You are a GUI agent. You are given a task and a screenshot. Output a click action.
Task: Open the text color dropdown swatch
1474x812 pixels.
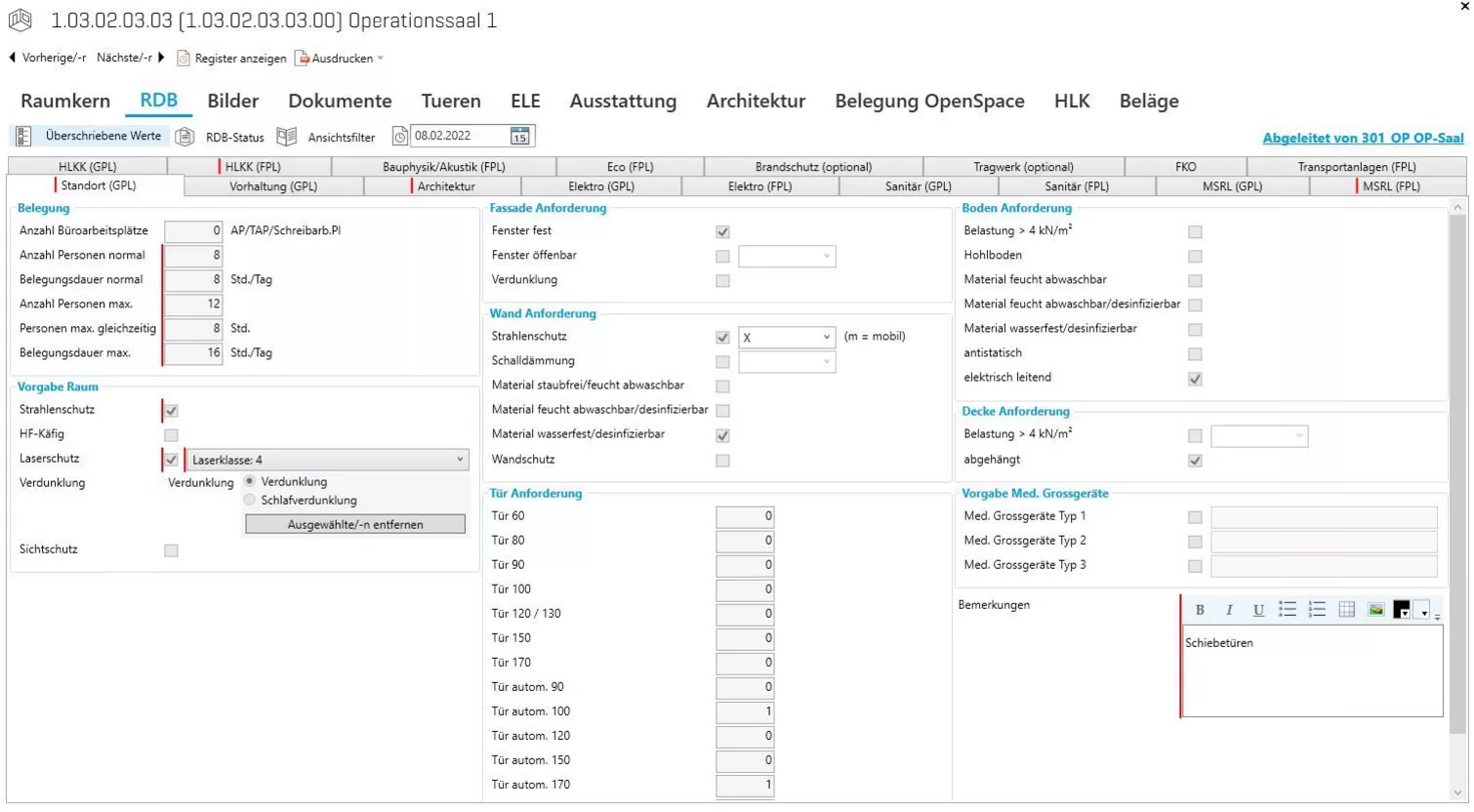pos(1402,611)
